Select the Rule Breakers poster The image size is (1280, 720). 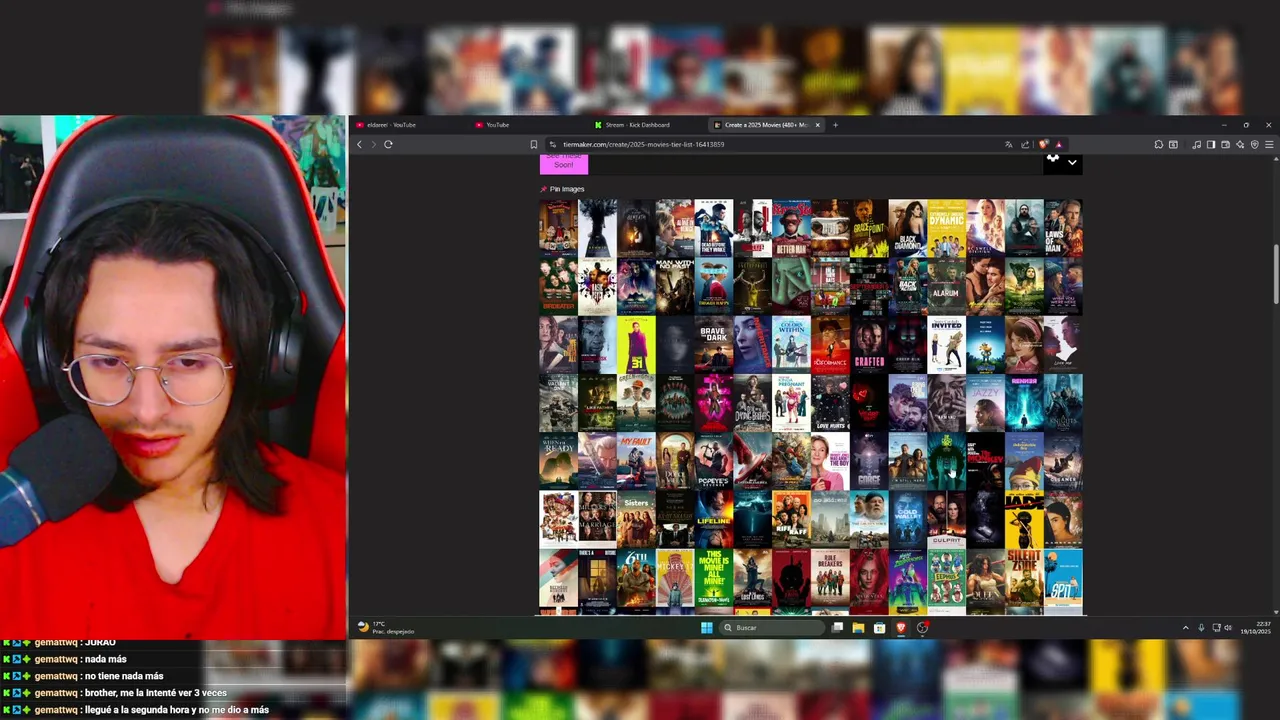[x=829, y=577]
